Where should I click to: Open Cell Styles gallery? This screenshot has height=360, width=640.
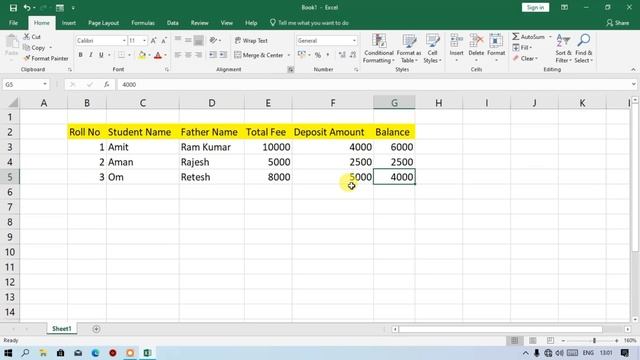(432, 49)
